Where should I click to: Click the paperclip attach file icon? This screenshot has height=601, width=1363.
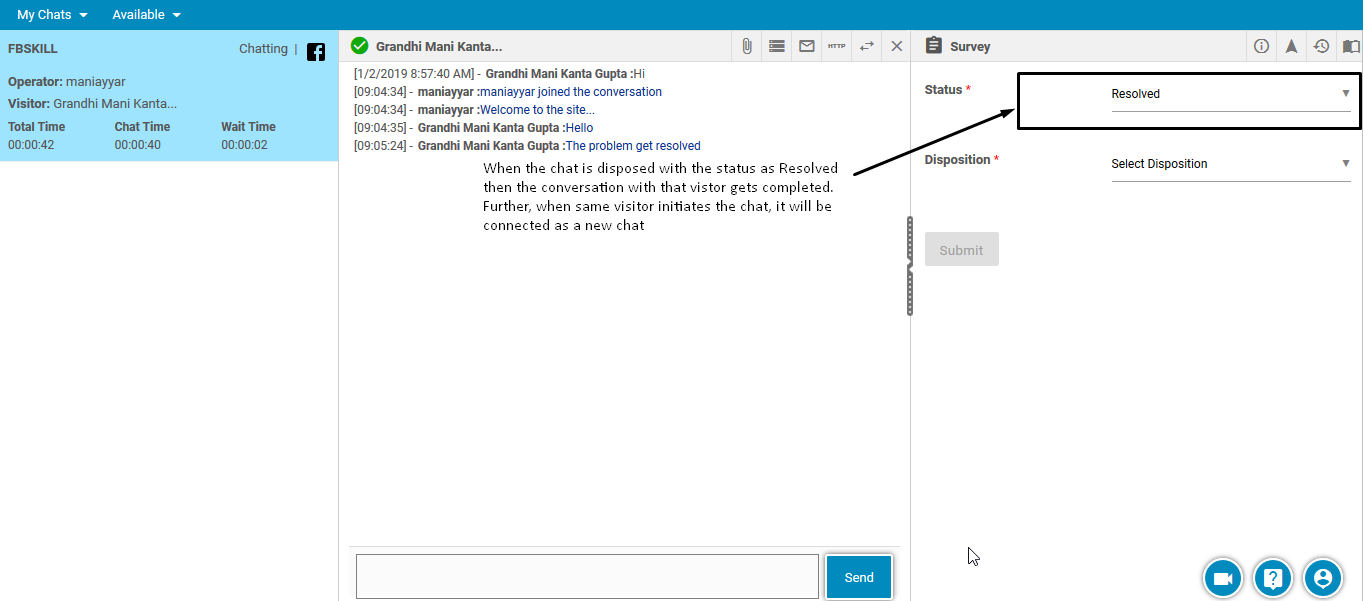(x=746, y=46)
